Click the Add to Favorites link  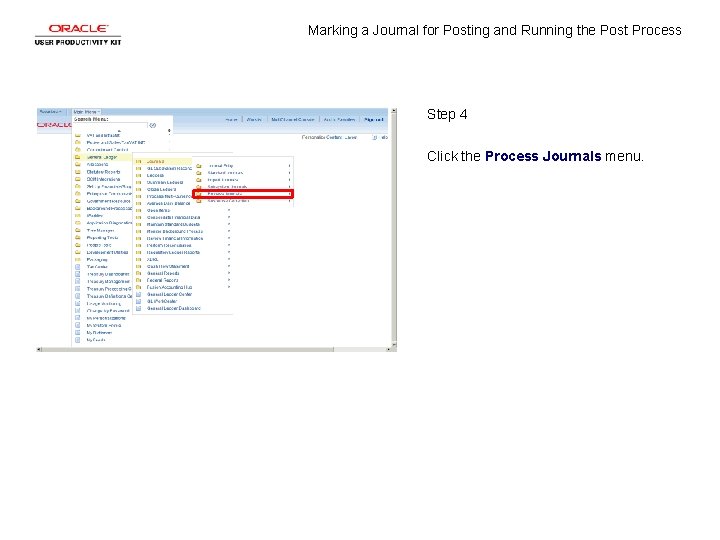[339, 120]
